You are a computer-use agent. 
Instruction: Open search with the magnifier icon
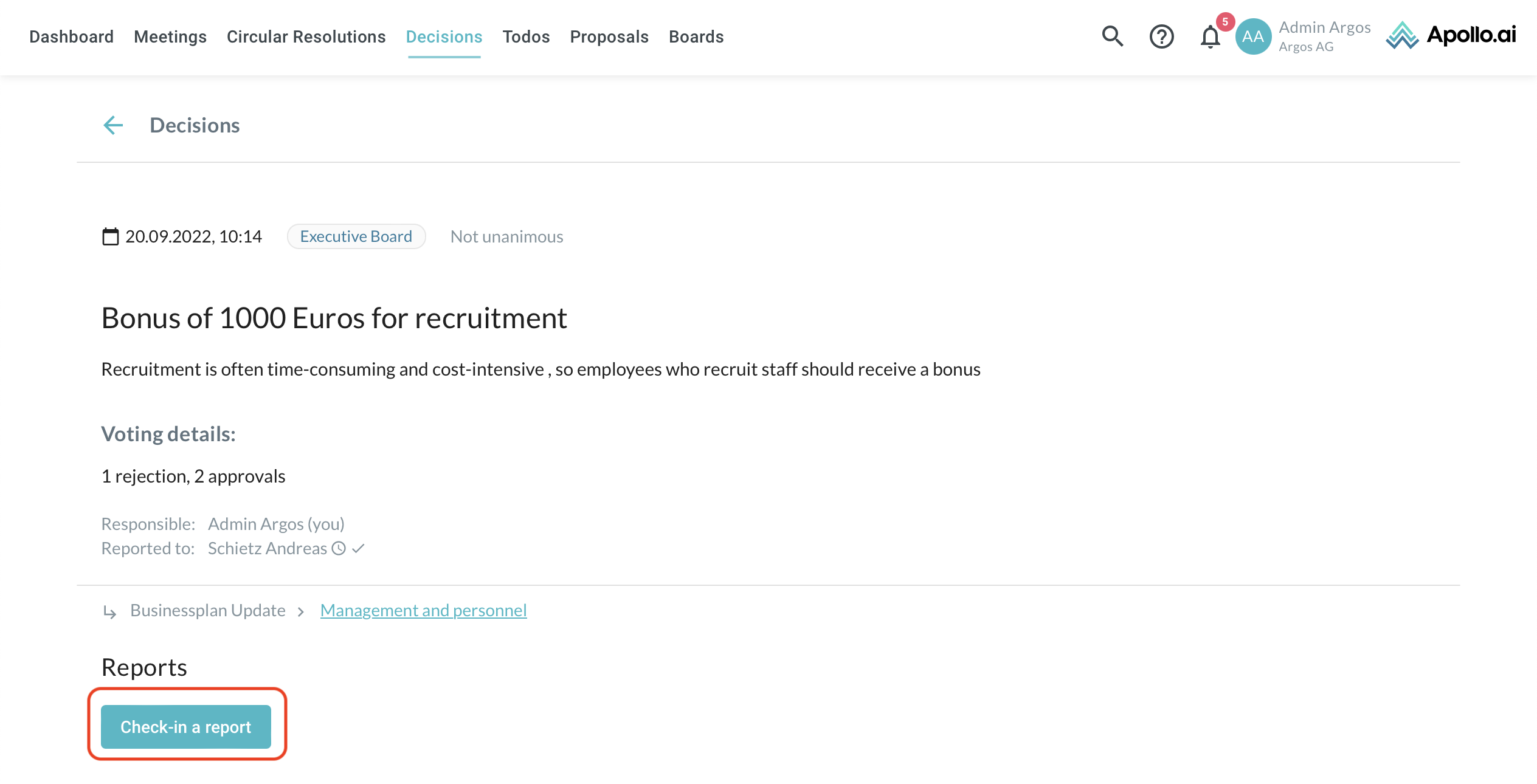coord(1112,36)
